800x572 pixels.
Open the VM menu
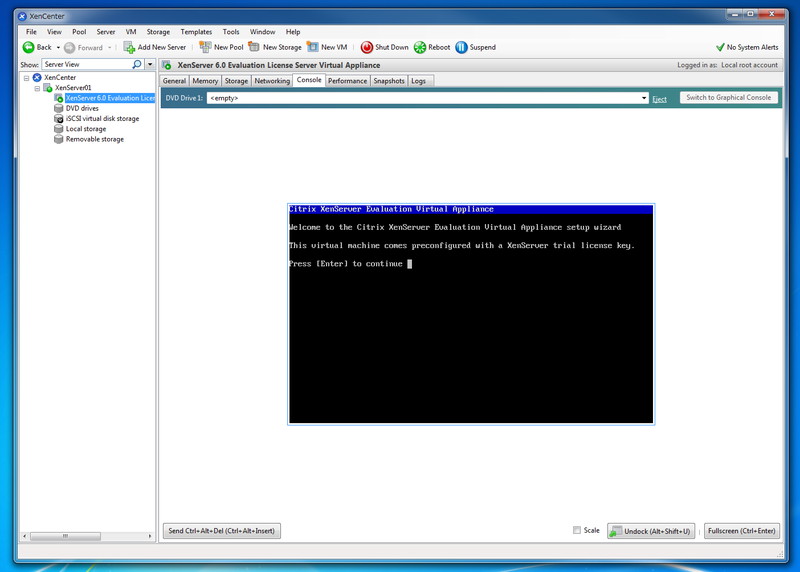coord(131,32)
